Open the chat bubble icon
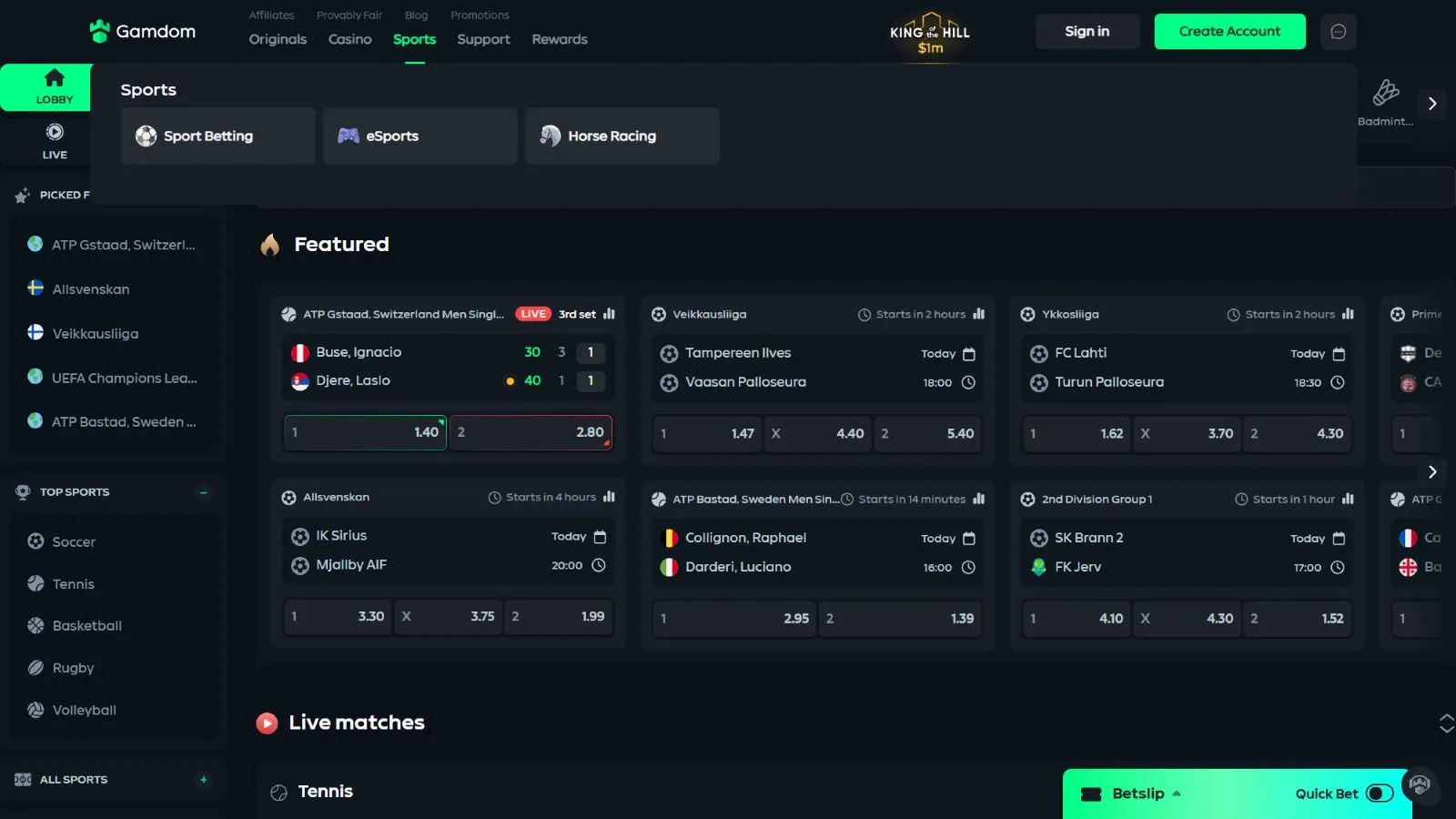This screenshot has width=1456, height=819. (1338, 32)
